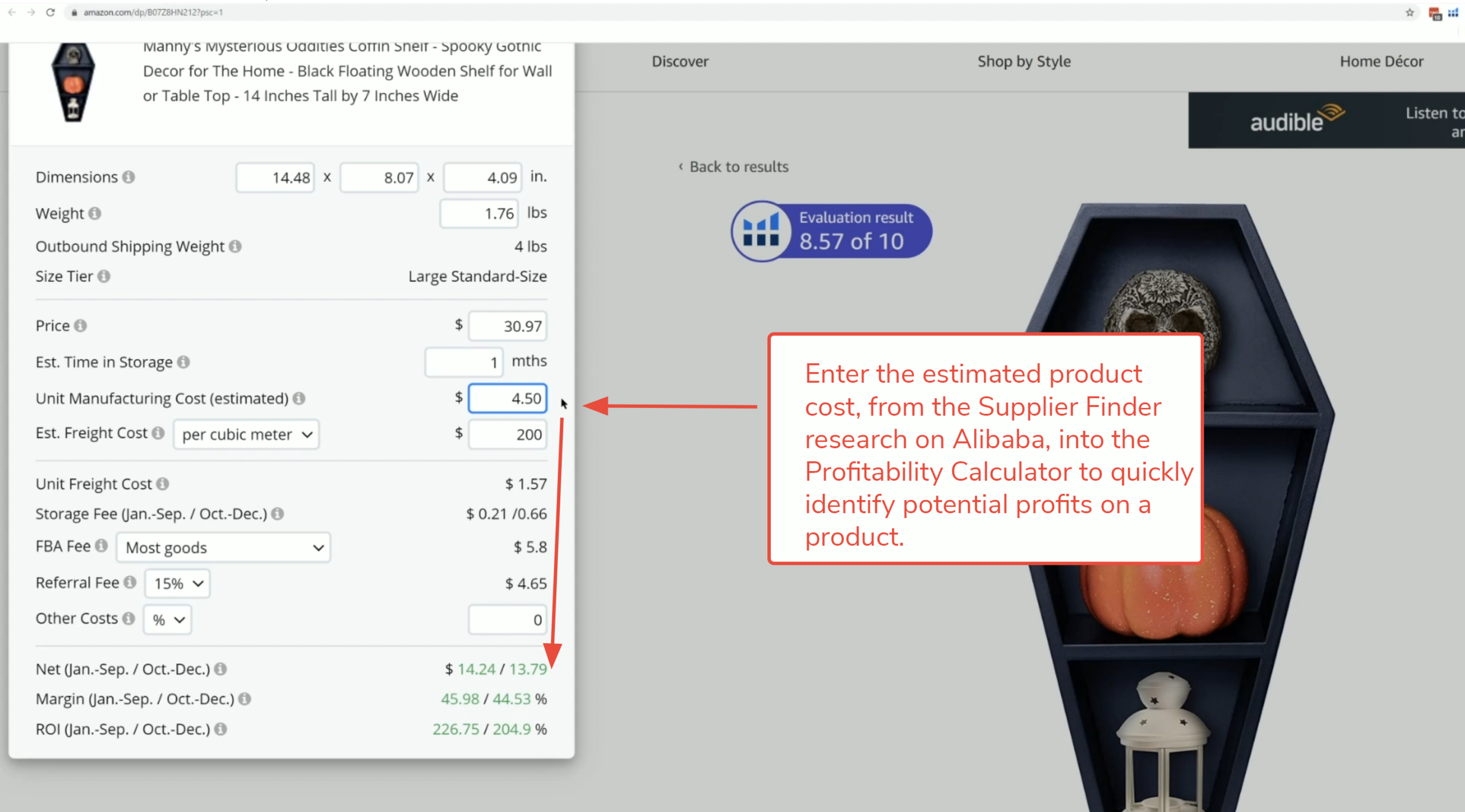Viewport: 1465px width, 812px height.
Task: Click the Price input field
Action: pyautogui.click(x=507, y=326)
